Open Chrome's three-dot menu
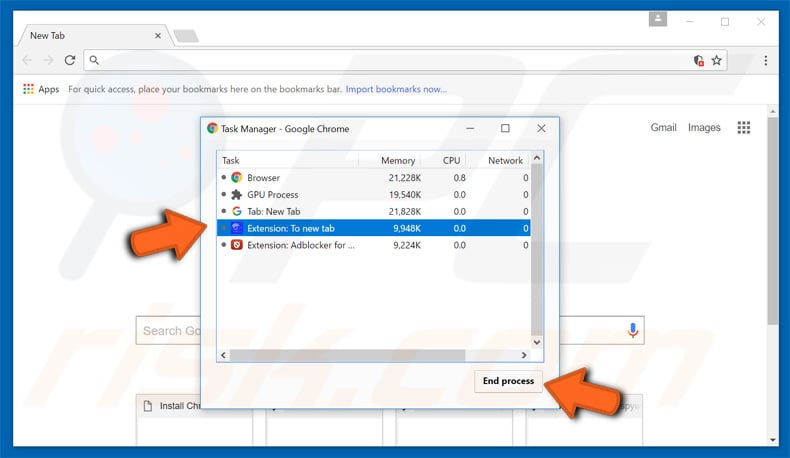790x458 pixels. pyautogui.click(x=765, y=60)
